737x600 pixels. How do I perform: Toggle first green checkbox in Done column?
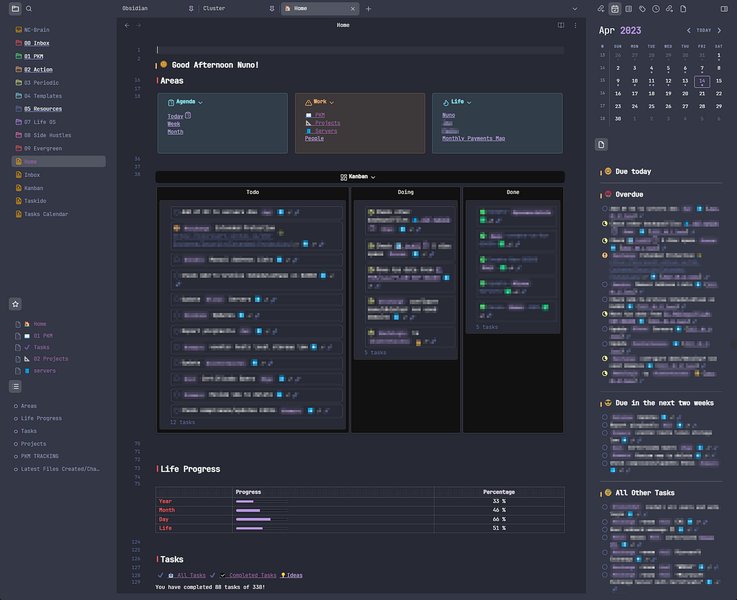click(482, 212)
